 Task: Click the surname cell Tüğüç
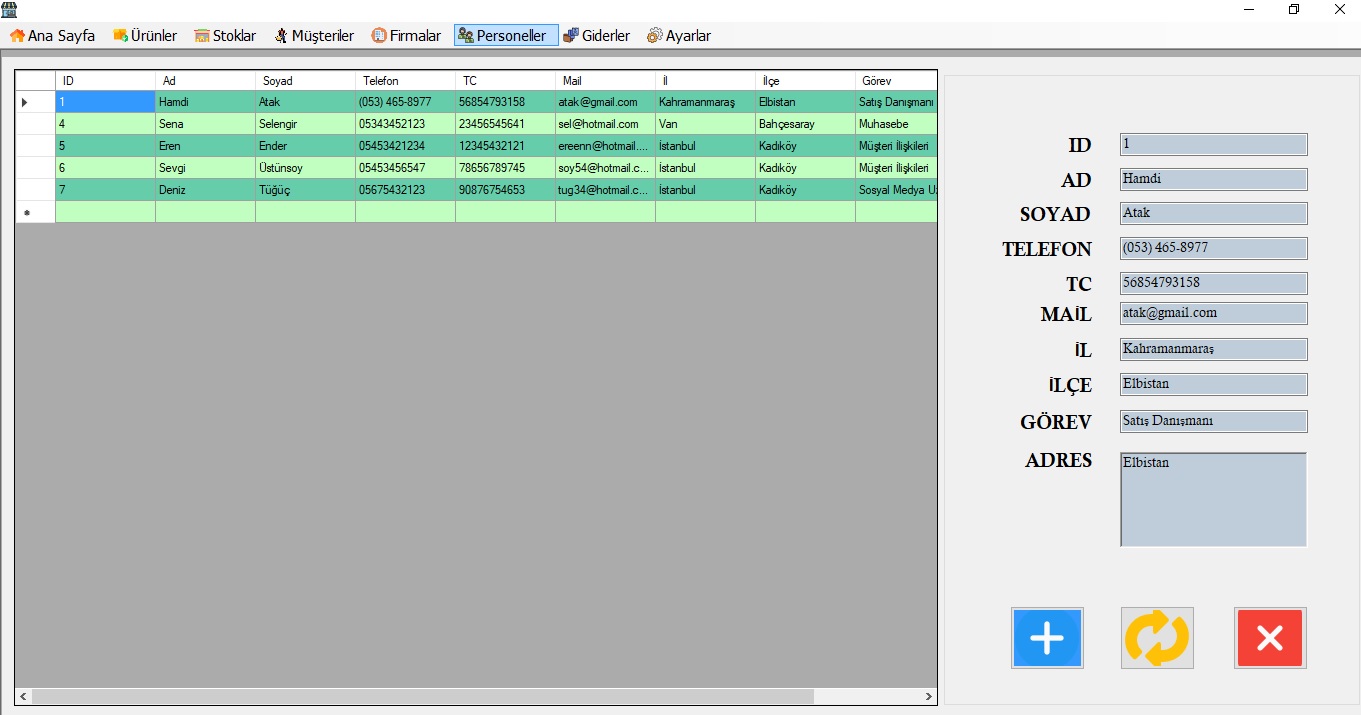coord(305,190)
